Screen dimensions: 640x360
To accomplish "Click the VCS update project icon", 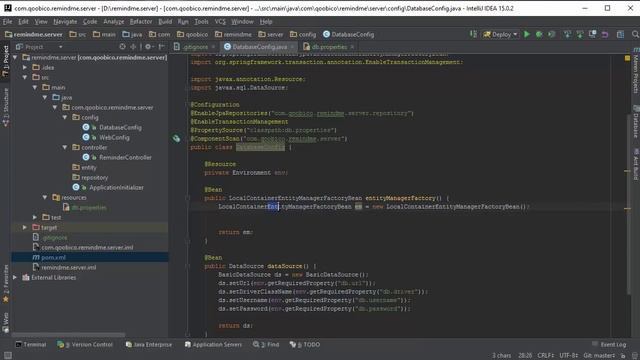I will point(567,34).
